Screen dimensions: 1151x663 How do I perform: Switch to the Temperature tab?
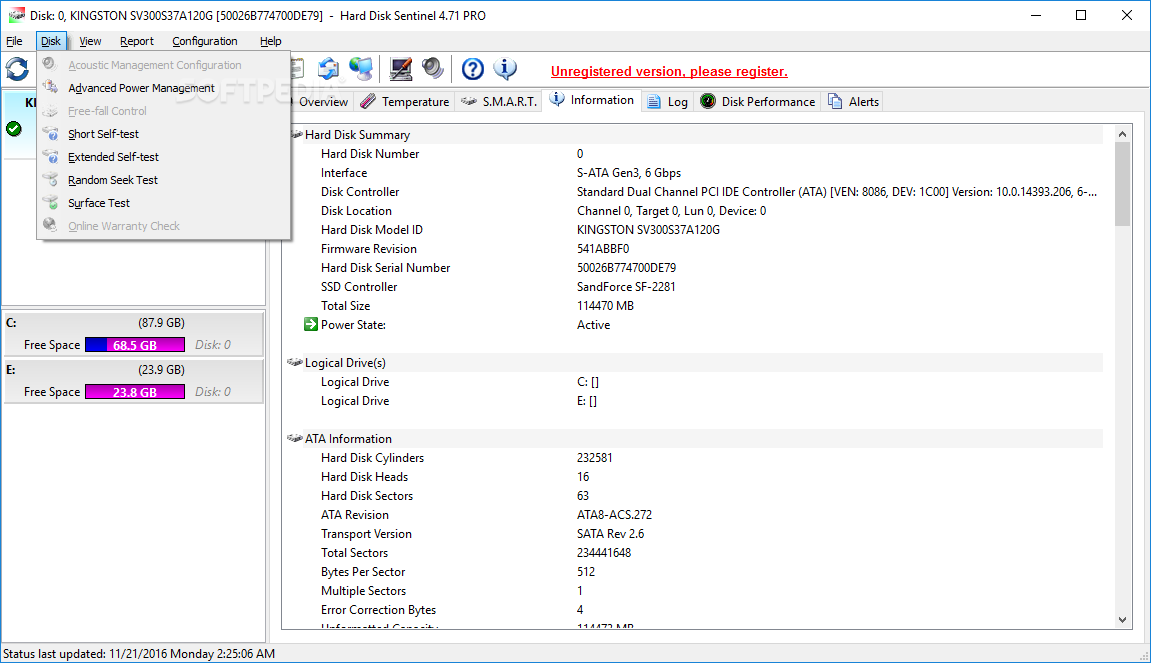pos(405,101)
